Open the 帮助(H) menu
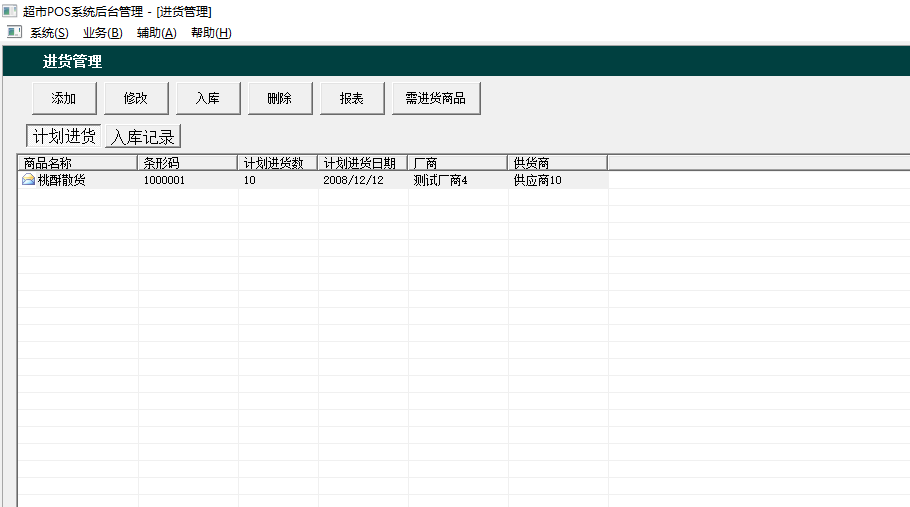 click(211, 33)
